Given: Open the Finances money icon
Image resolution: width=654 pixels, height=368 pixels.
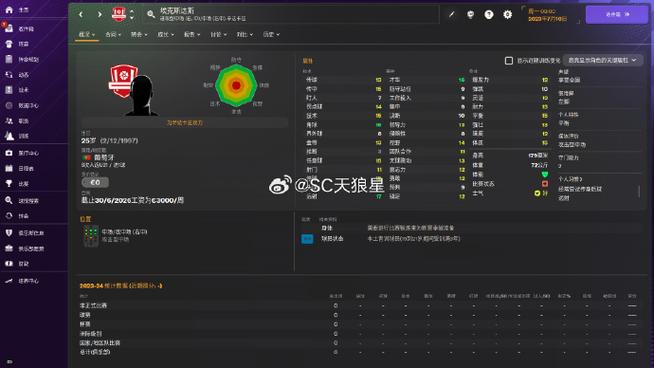Looking at the screenshot, I should pyautogui.click(x=9, y=264).
